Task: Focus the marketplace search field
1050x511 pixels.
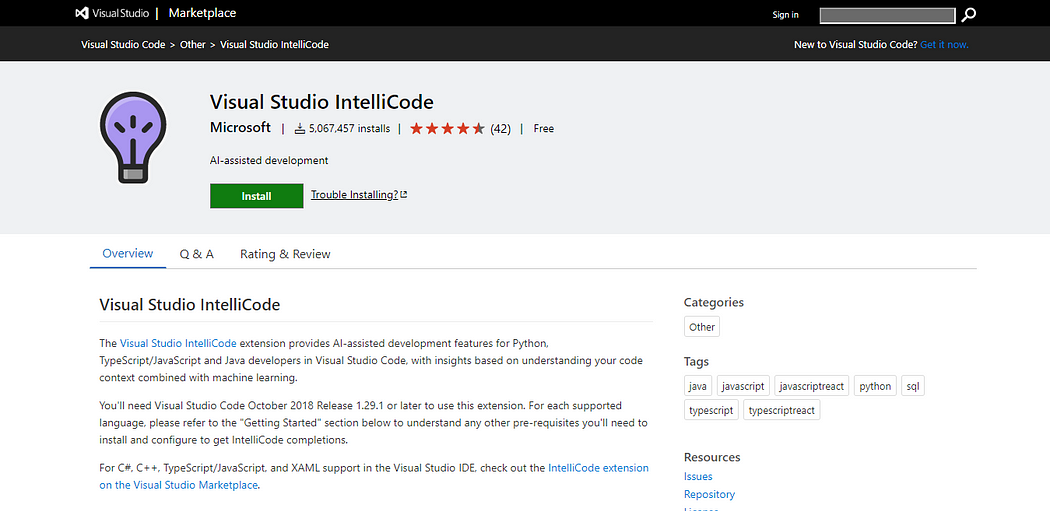Action: tap(887, 15)
